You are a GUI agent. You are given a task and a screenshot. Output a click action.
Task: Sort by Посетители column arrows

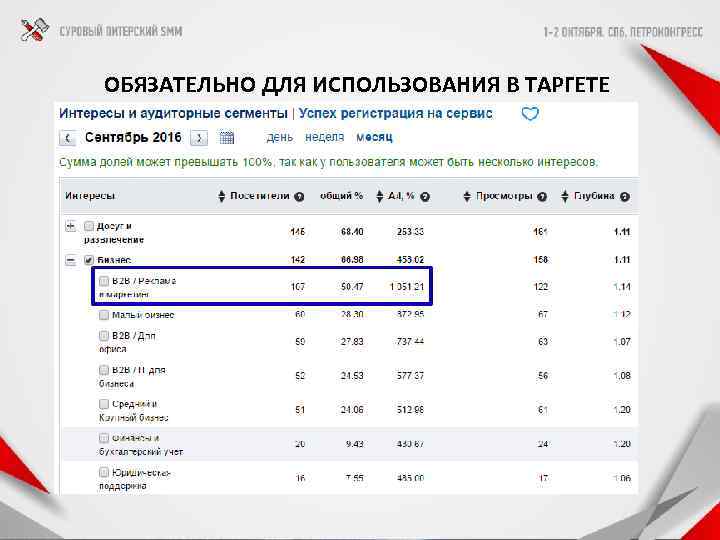coord(221,197)
